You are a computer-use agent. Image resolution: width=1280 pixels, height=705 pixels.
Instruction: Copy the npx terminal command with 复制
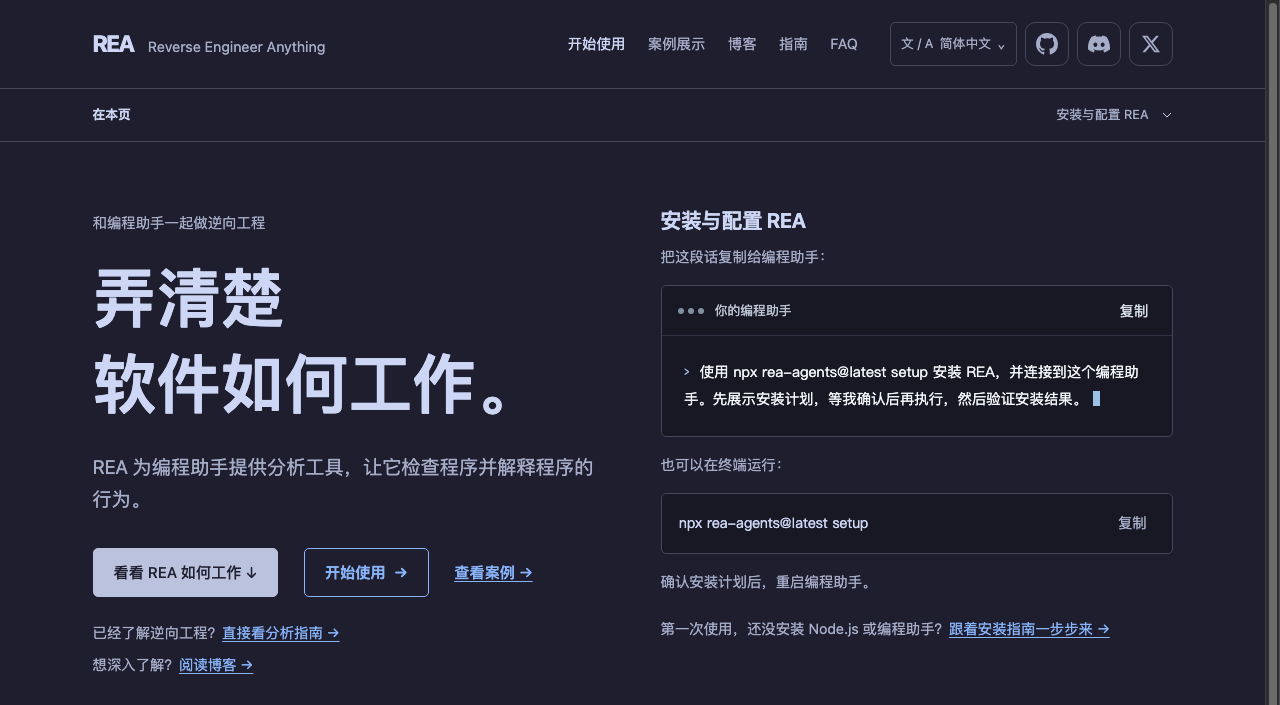1132,523
